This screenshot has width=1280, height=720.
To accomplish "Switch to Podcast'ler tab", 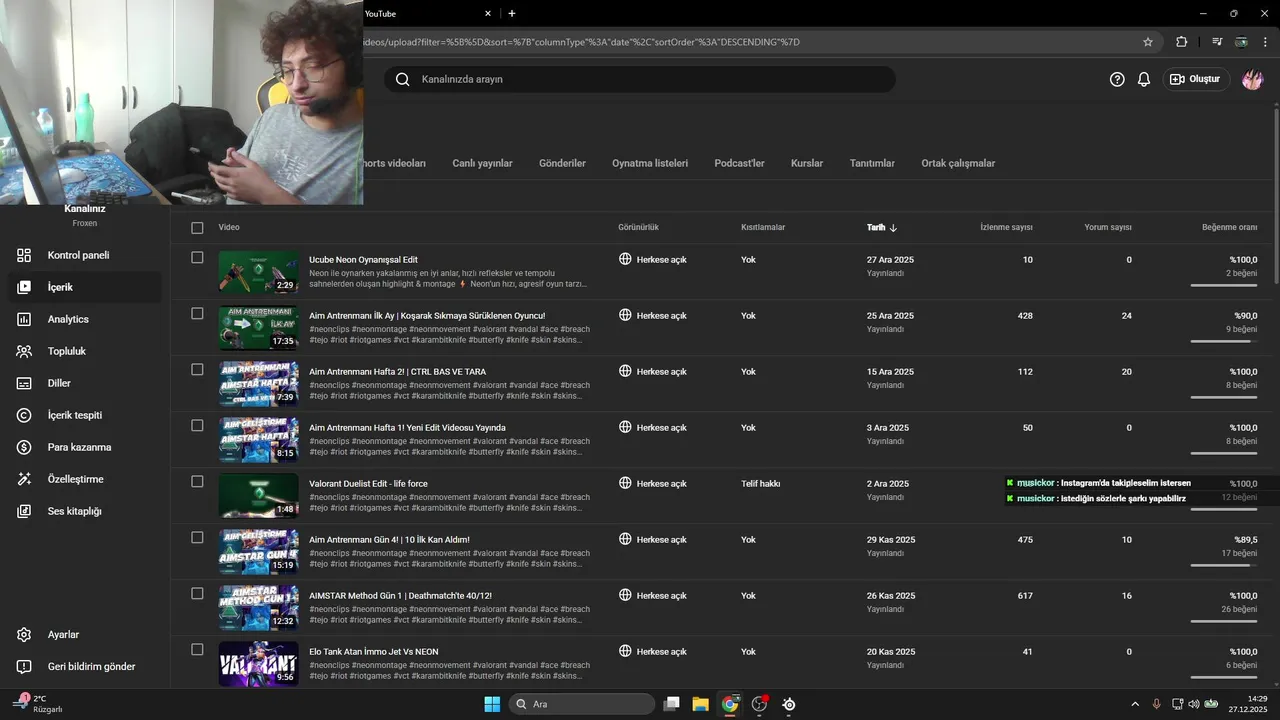I will 739,163.
